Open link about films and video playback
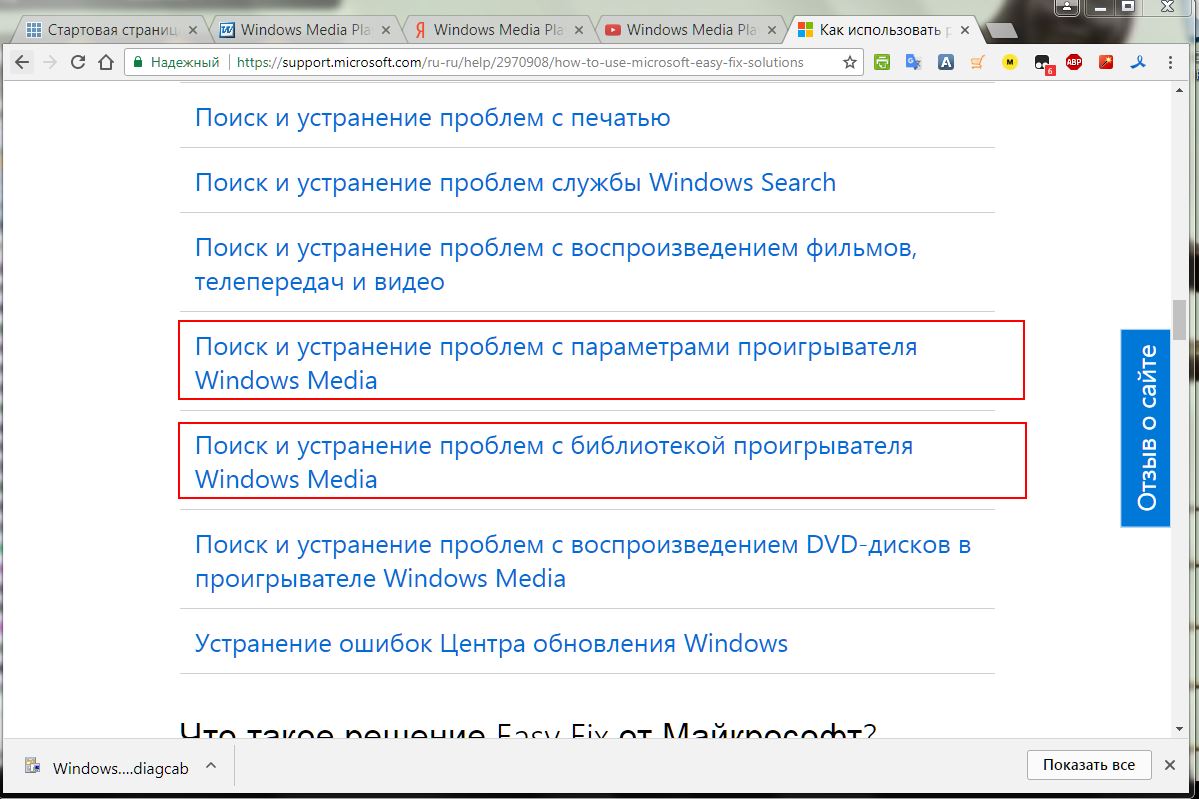 [x=556, y=265]
